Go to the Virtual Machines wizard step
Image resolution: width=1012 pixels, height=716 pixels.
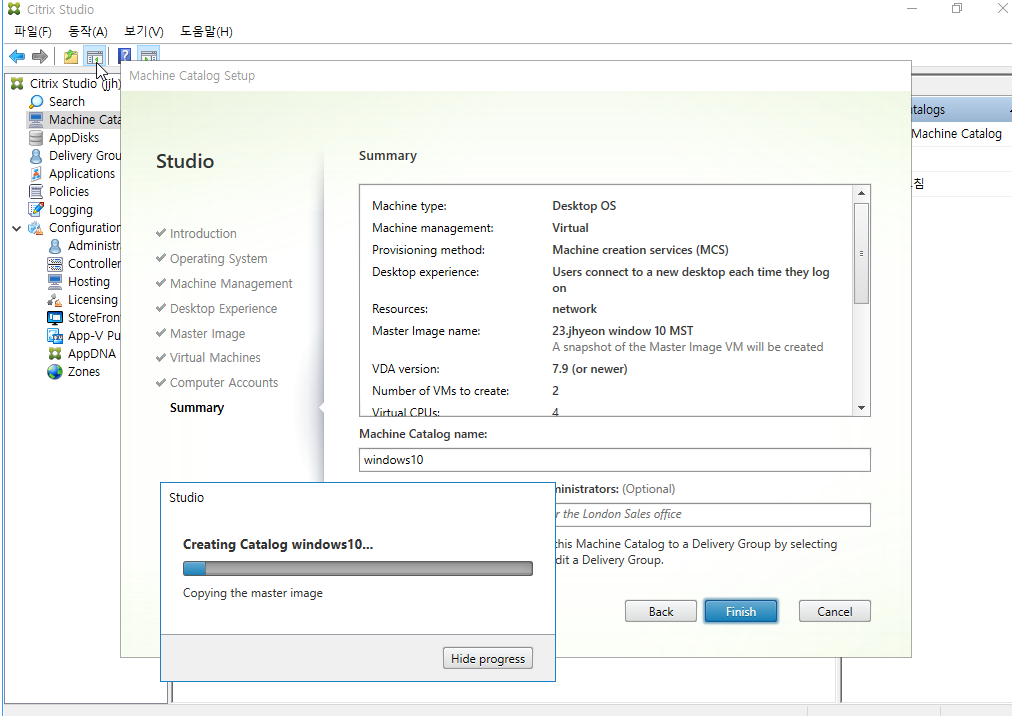click(x=215, y=358)
